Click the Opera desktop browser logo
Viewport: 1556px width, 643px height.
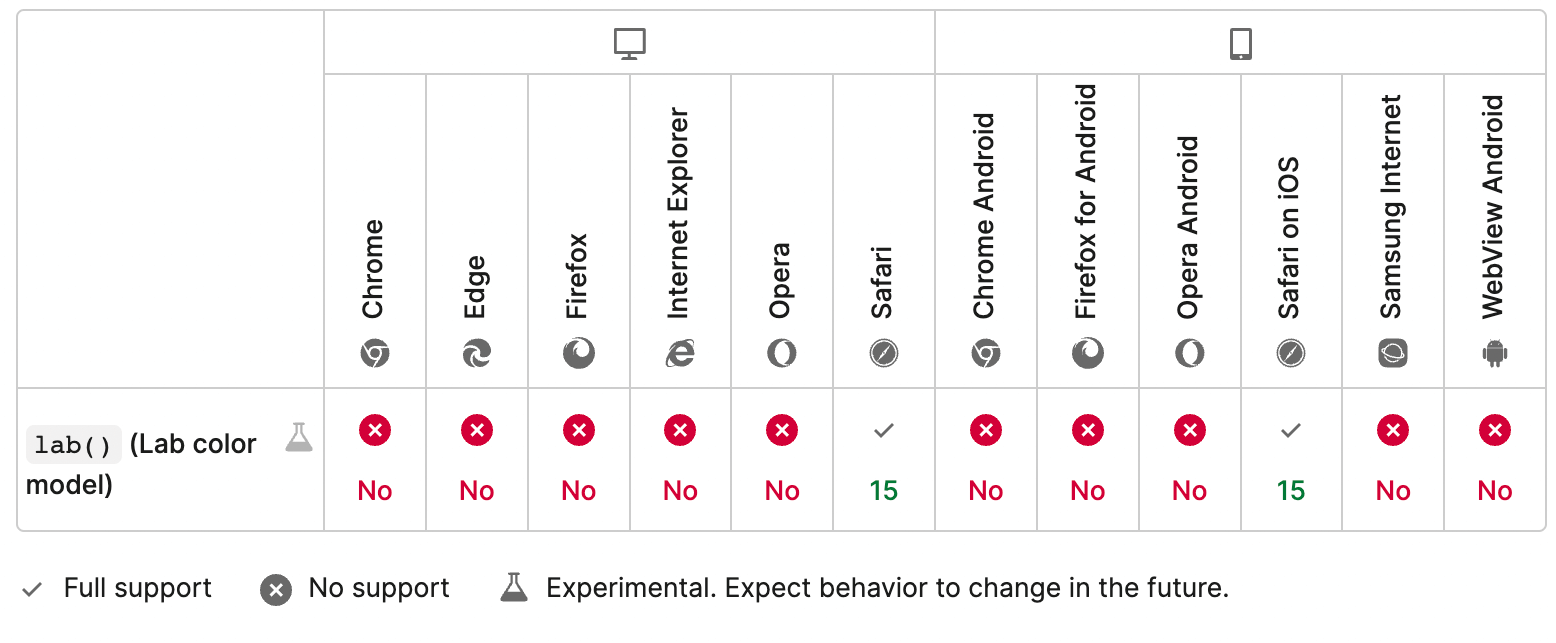pos(782,353)
